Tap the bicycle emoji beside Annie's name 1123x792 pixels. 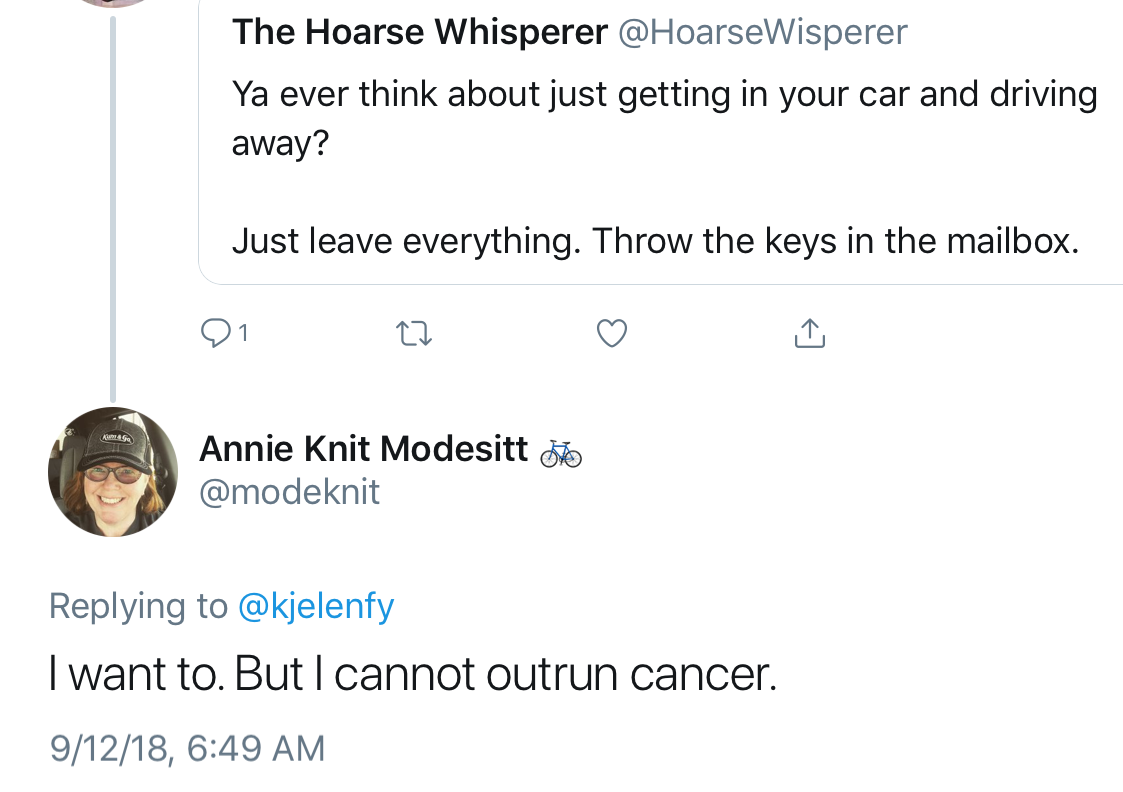tap(561, 453)
